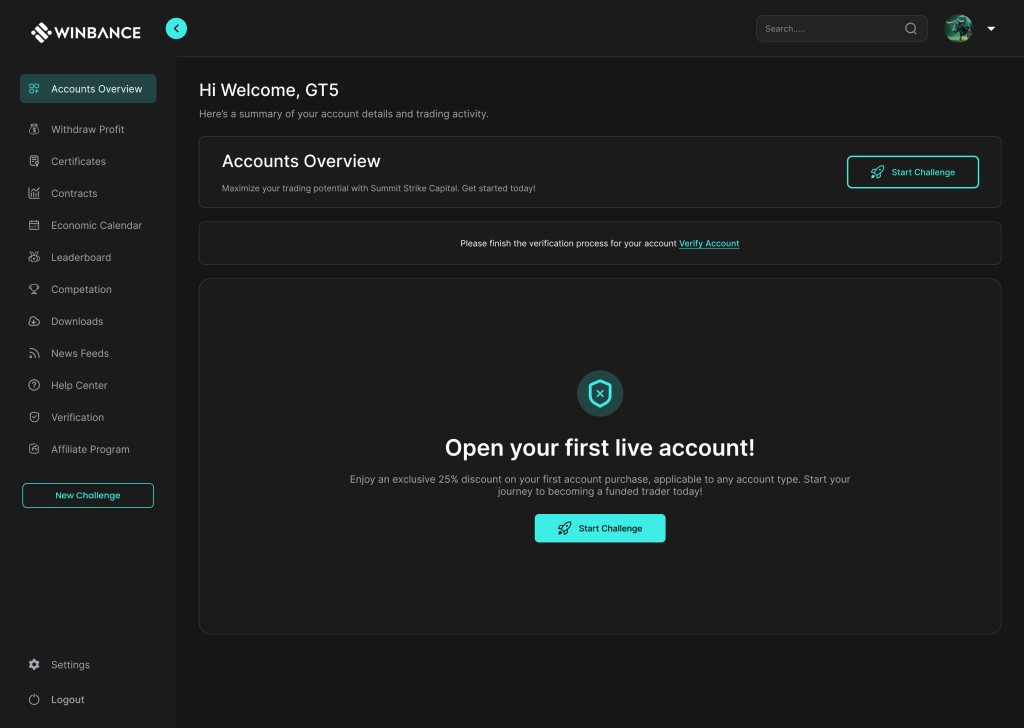Go to the Contracts page
This screenshot has width=1024, height=728.
pos(74,193)
